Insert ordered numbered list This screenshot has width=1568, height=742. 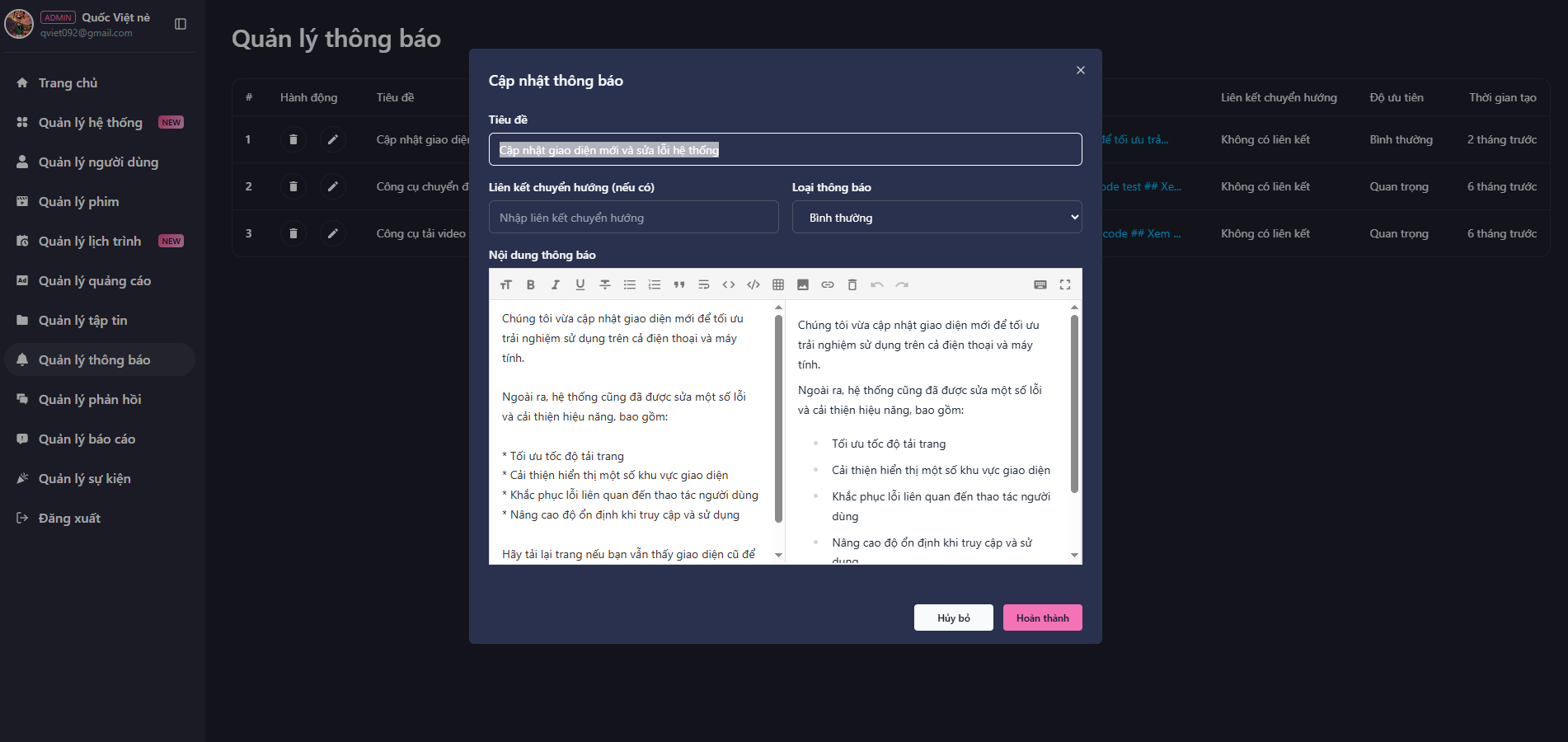pos(655,284)
